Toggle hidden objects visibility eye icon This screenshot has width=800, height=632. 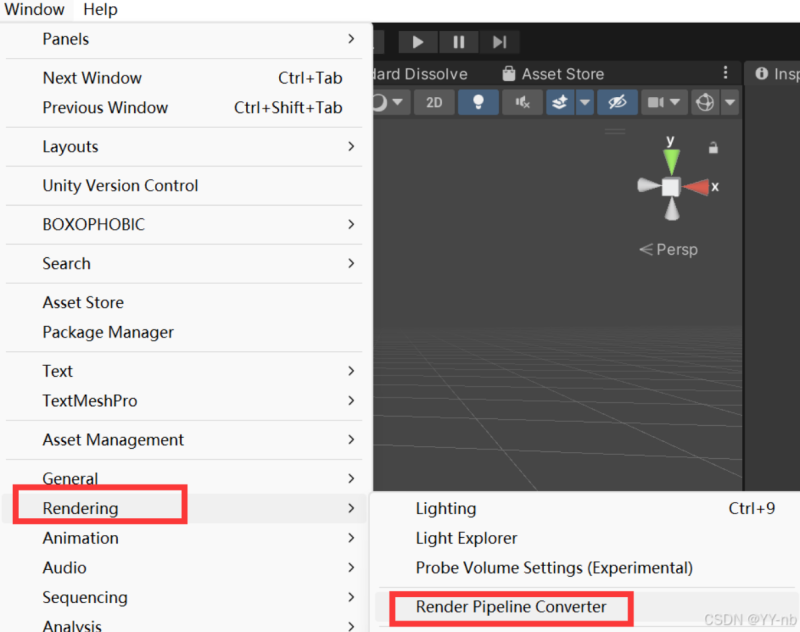(617, 102)
